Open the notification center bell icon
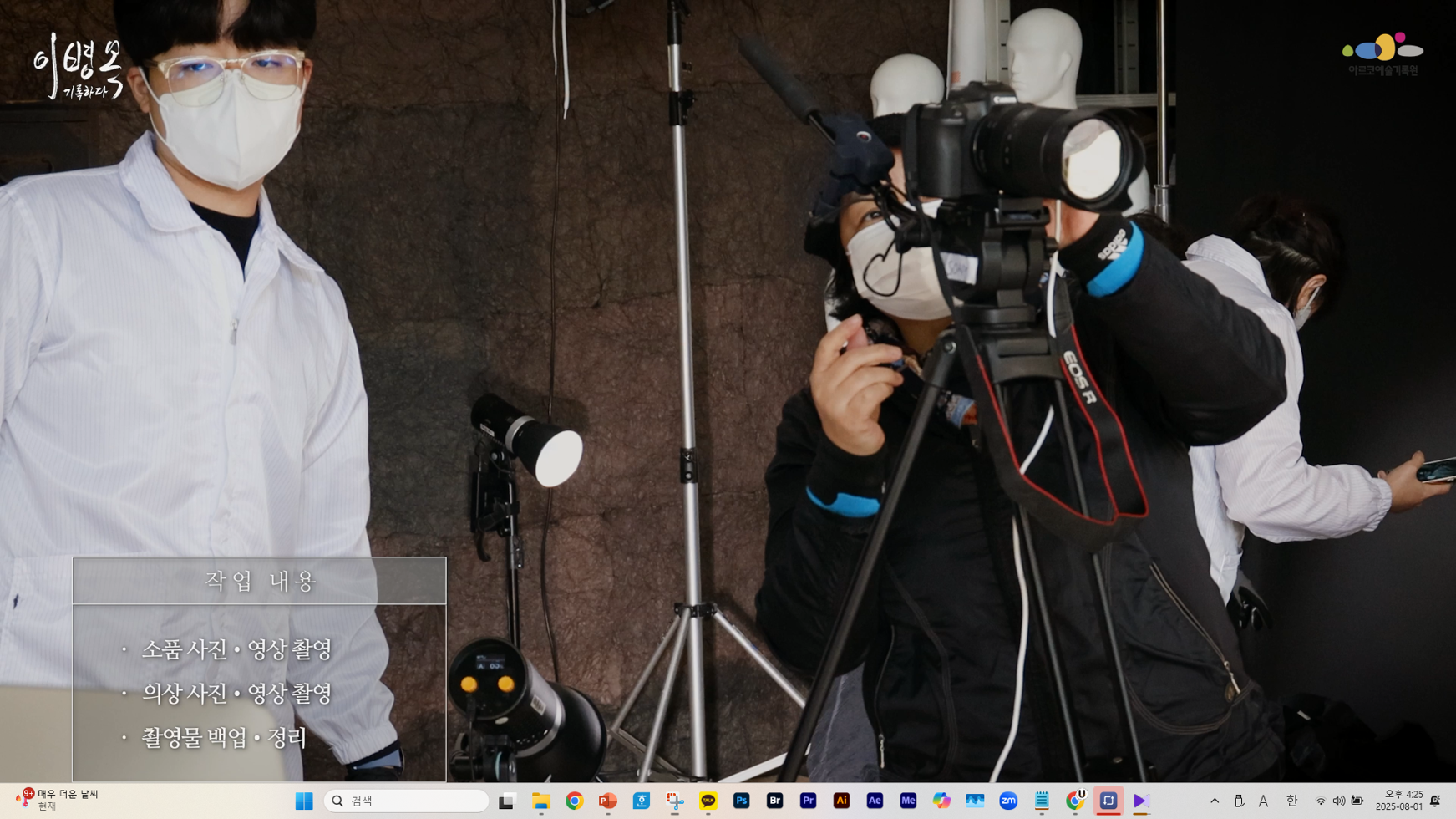Image resolution: width=1456 pixels, height=819 pixels. [1435, 801]
